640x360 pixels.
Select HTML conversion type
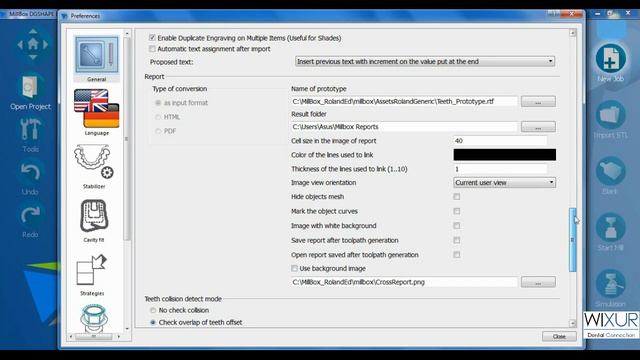click(158, 117)
